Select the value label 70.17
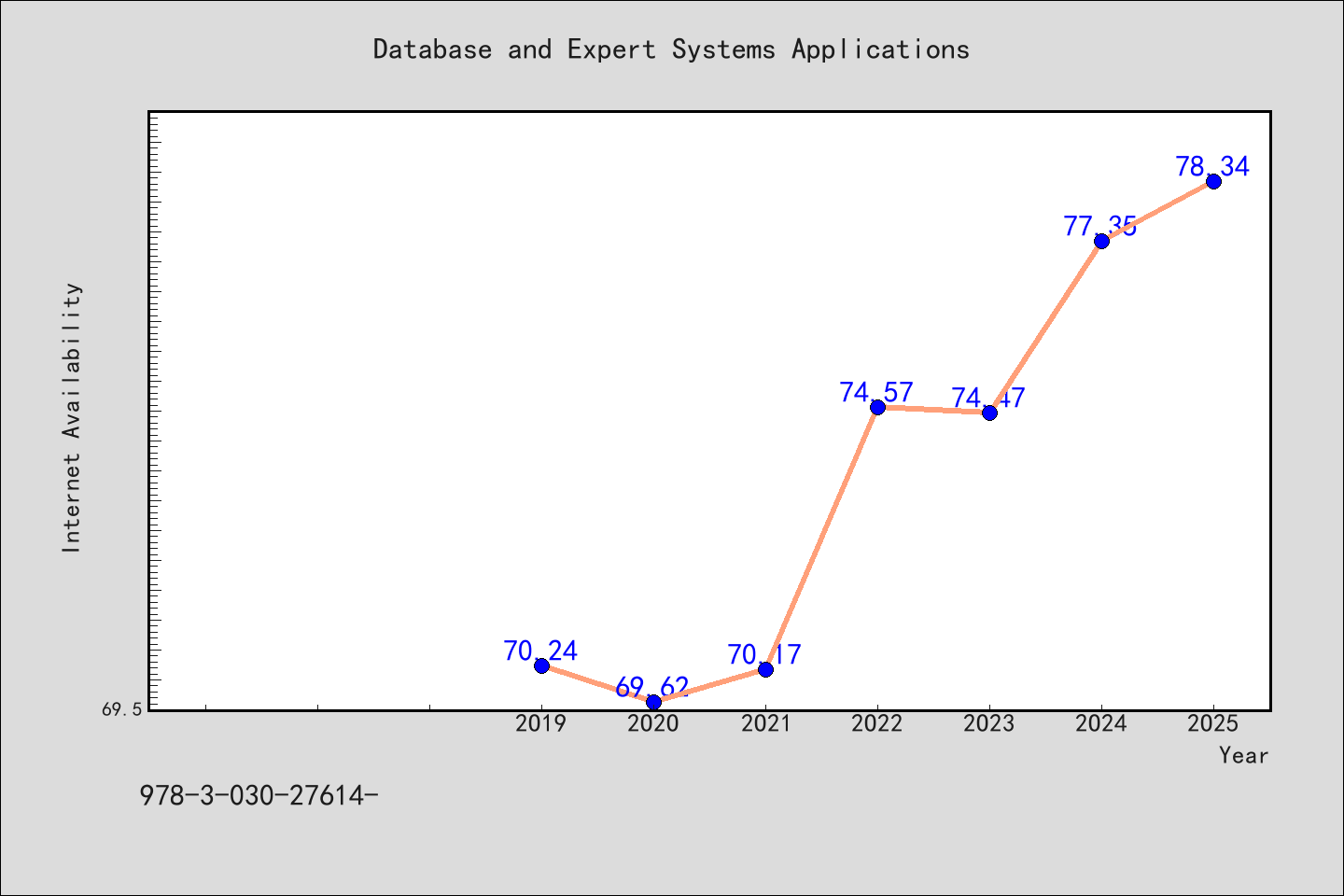The height and width of the screenshot is (896, 1344). (x=765, y=654)
